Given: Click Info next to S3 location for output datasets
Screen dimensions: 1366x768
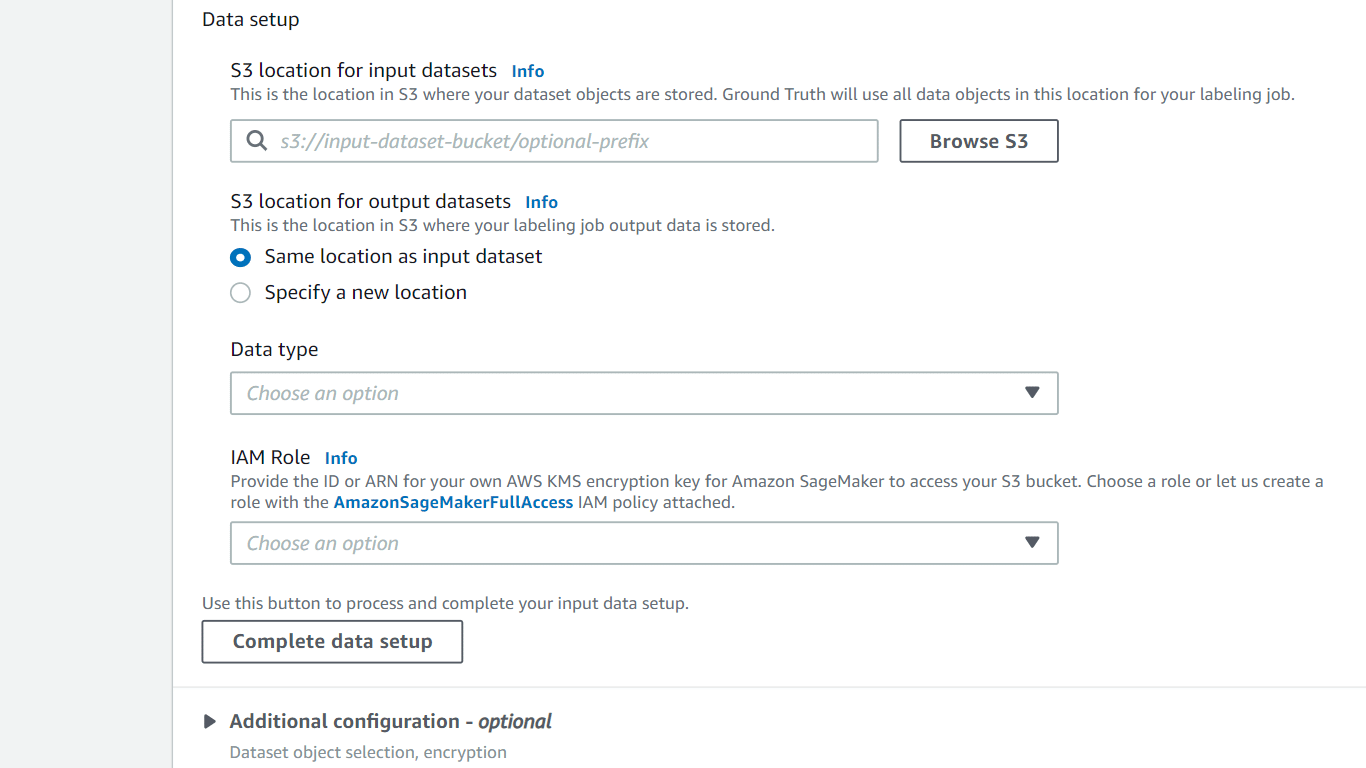Looking at the screenshot, I should pos(541,202).
